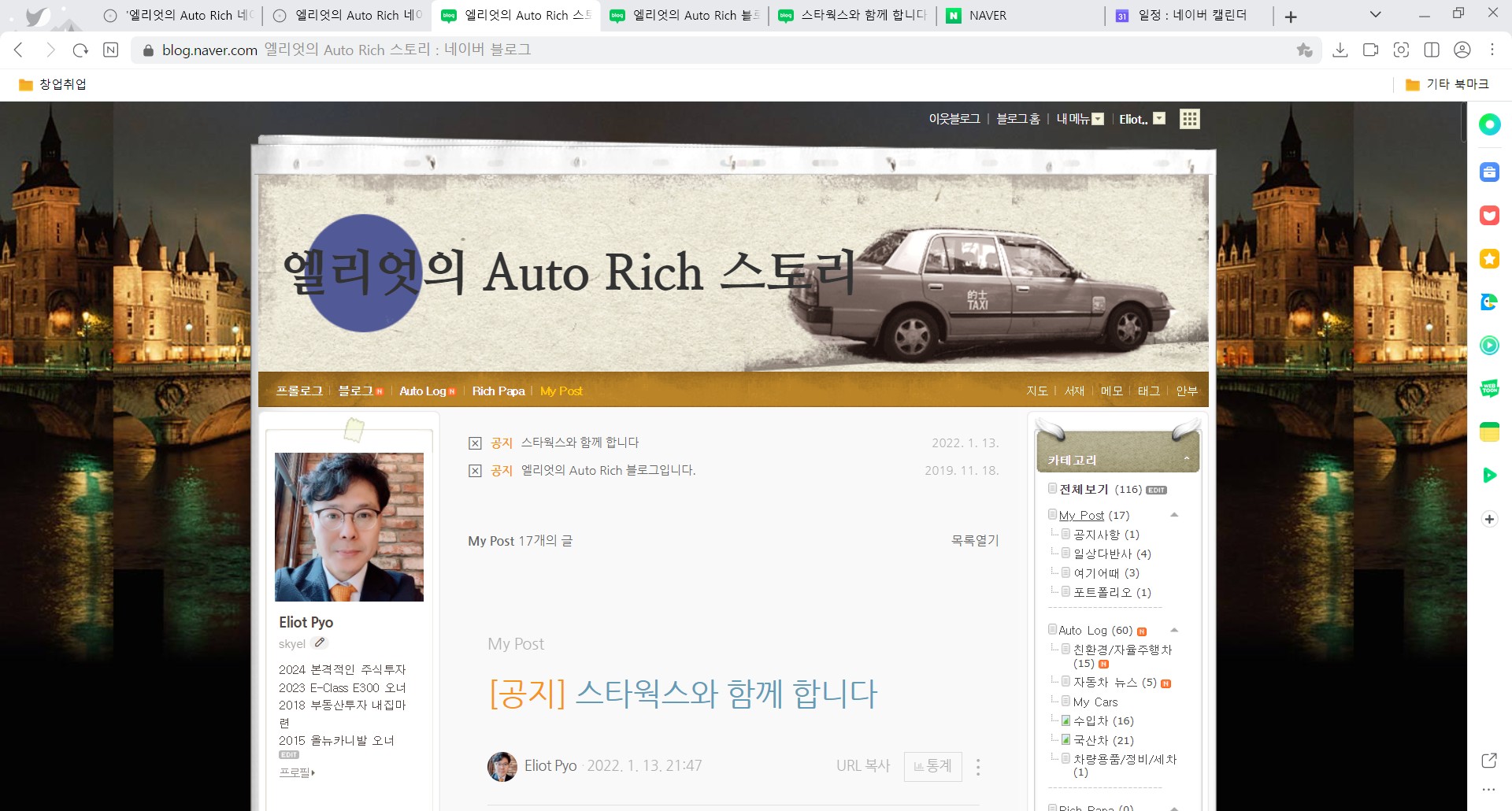Select 국산차 (21) category

pos(1103,740)
